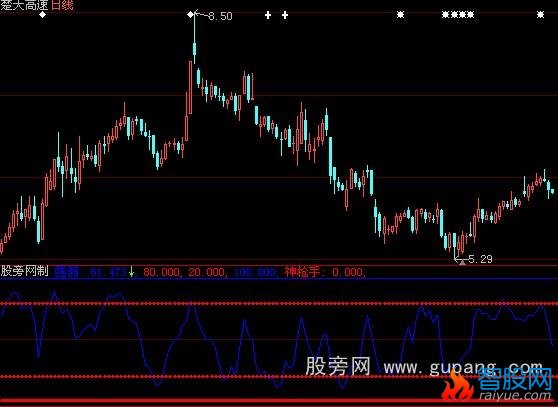The height and width of the screenshot is (407, 558).
Task: Click the 61.473 indicator value
Action: point(108,272)
